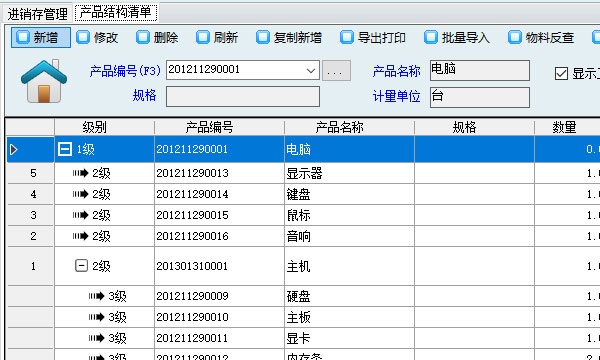Open 物料反查 from the toolbar
The width and height of the screenshot is (600, 360).
(541, 37)
